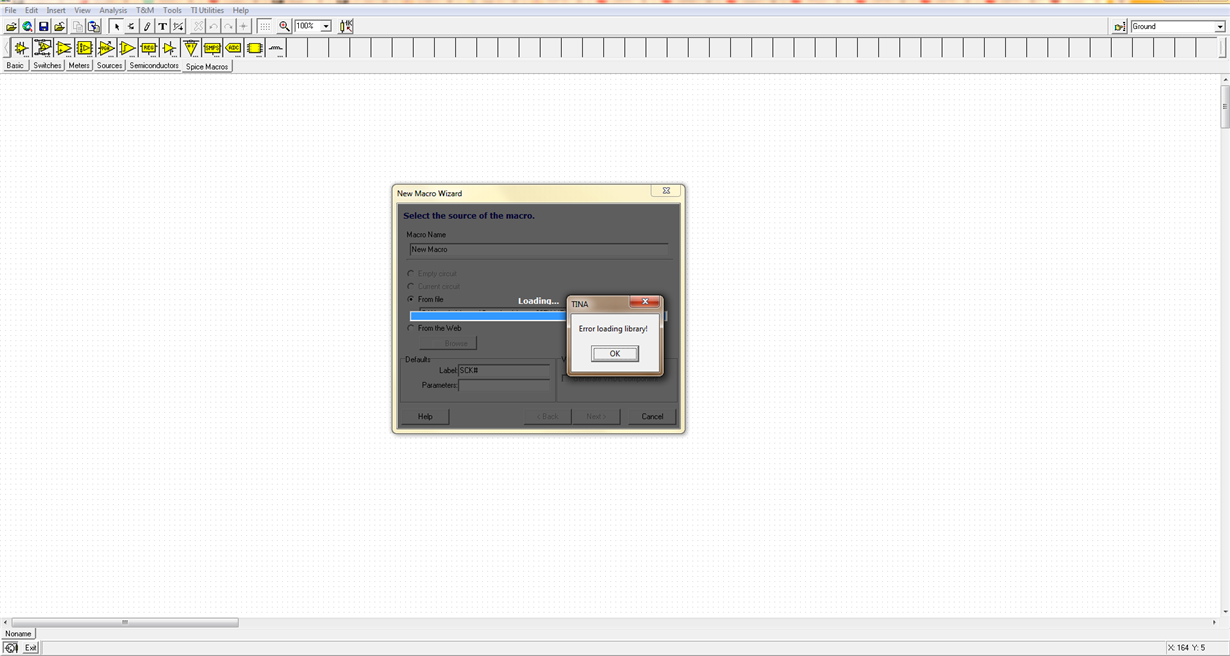Open the Help menu
The image size is (1230, 656).
[241, 10]
